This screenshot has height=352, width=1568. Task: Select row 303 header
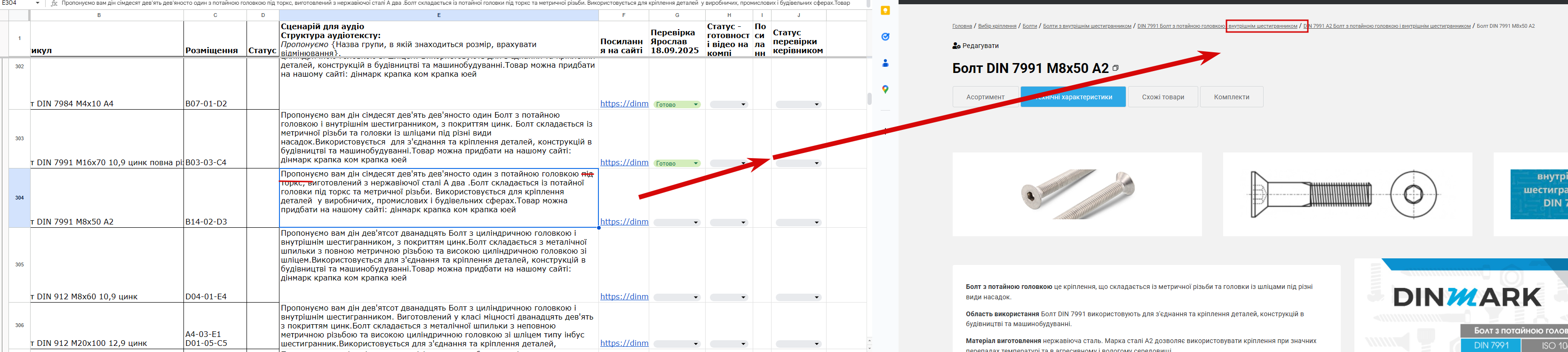(x=19, y=139)
